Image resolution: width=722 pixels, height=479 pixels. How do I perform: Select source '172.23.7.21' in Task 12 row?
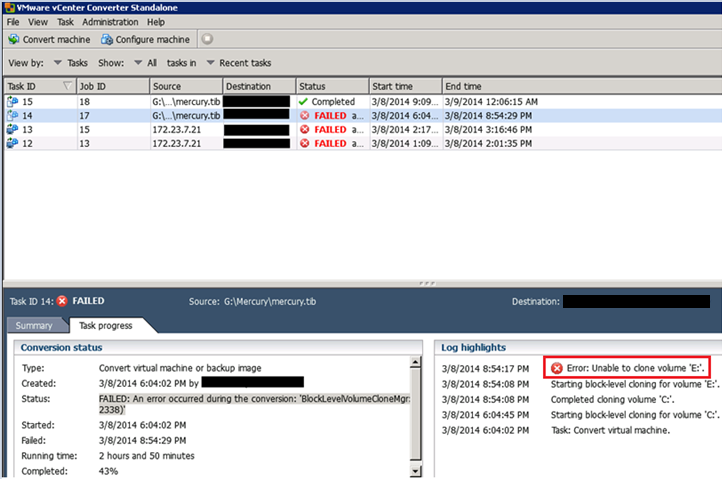pyautogui.click(x=177, y=143)
